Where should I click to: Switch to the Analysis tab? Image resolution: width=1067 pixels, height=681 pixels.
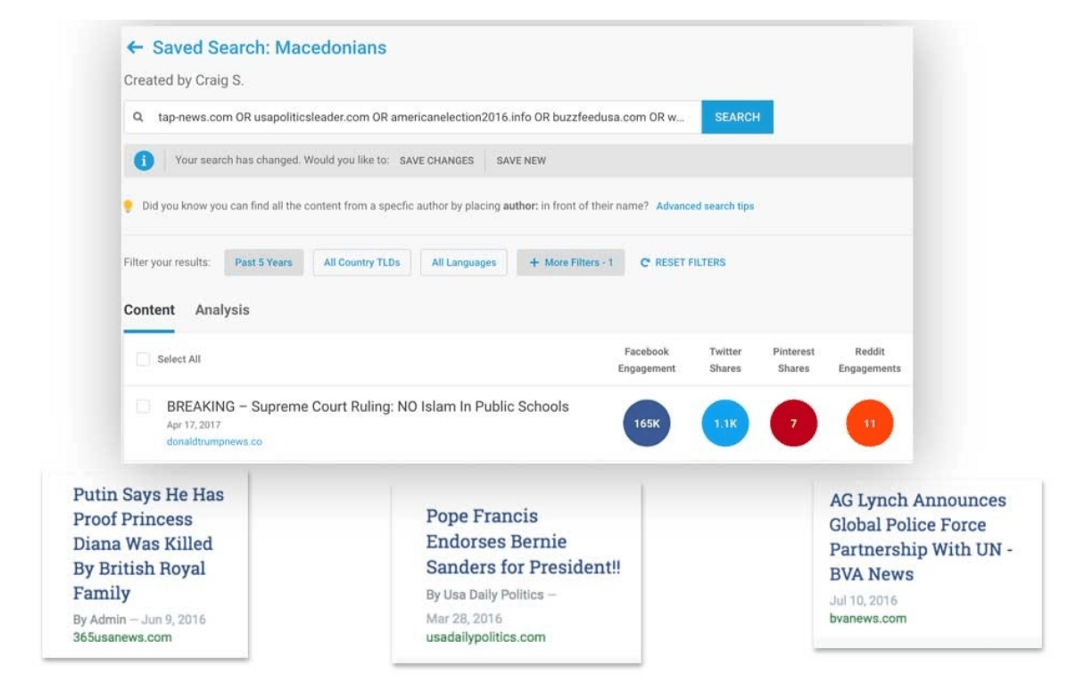click(223, 310)
